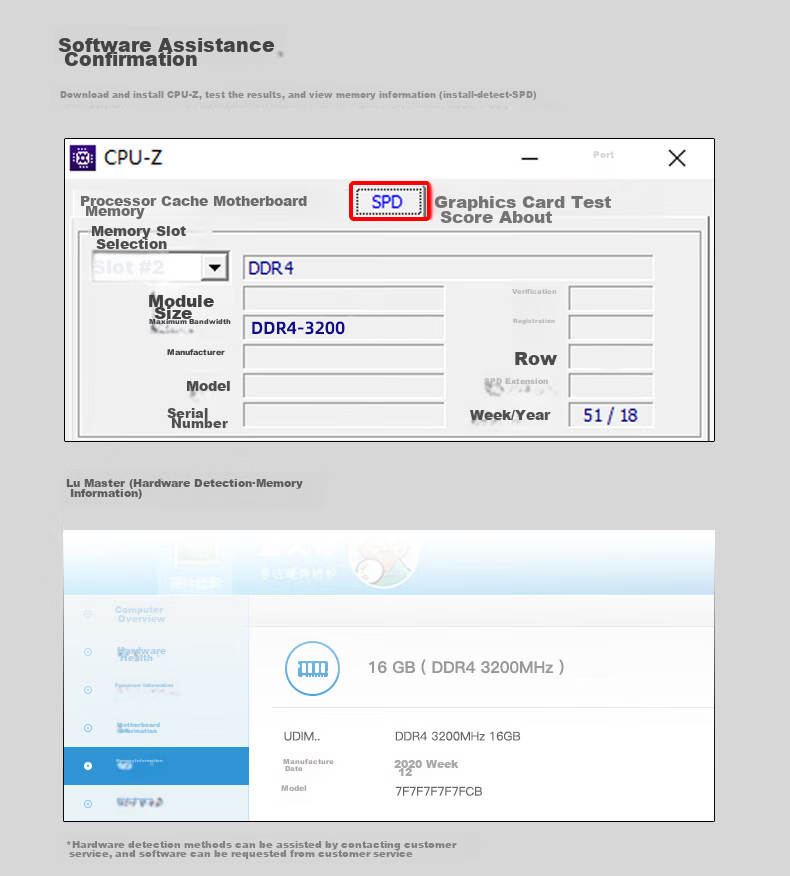Select the 2020 Week 12 manufacture date

pyautogui.click(x=426, y=768)
